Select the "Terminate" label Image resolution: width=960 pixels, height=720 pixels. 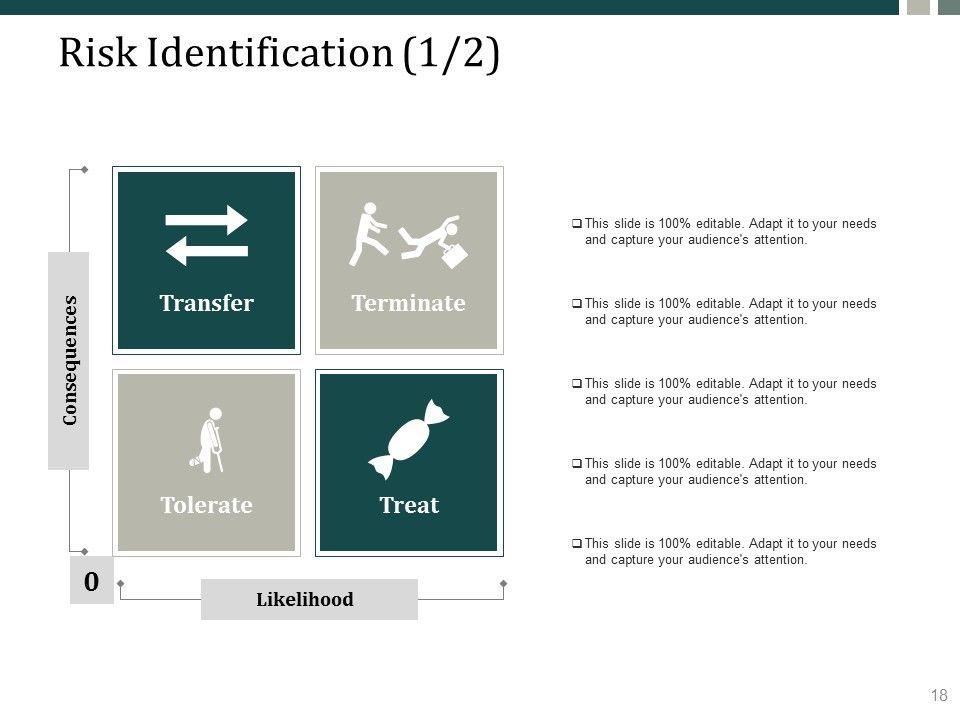coord(408,303)
